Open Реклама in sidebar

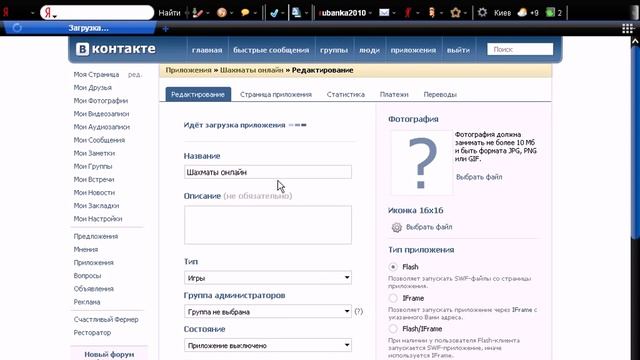[87, 302]
